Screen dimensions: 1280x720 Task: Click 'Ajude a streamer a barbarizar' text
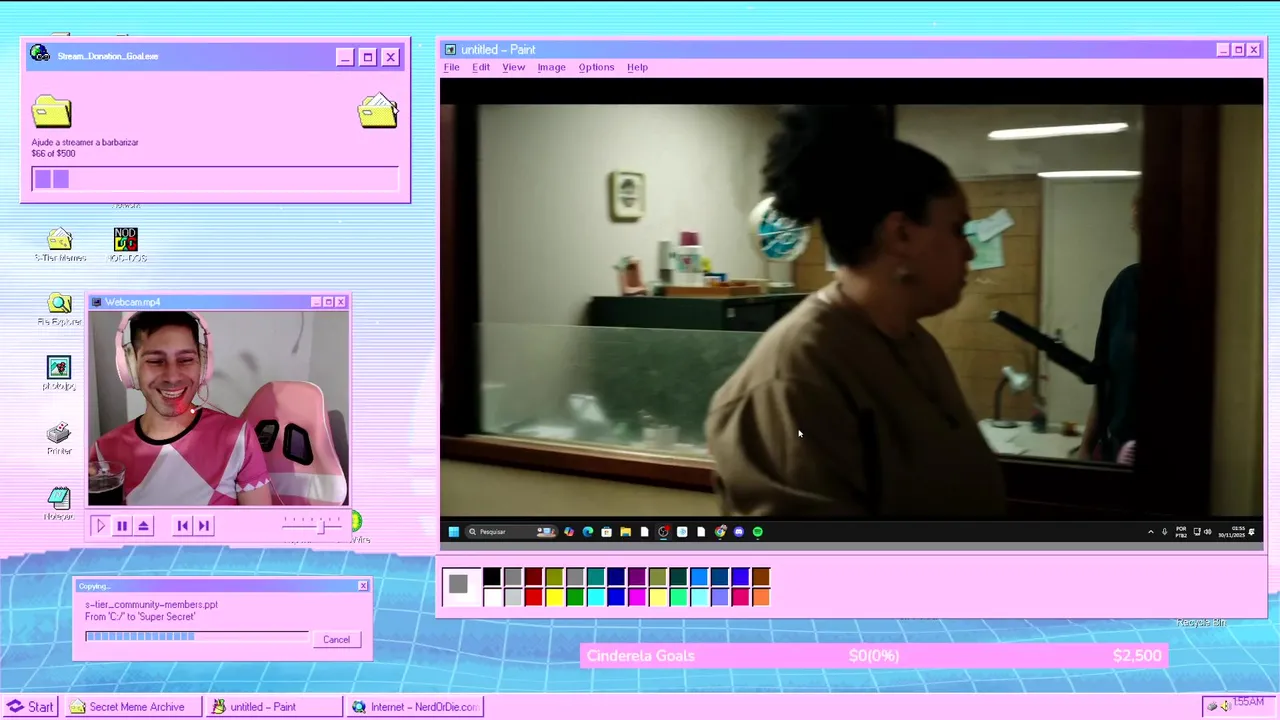coord(85,142)
